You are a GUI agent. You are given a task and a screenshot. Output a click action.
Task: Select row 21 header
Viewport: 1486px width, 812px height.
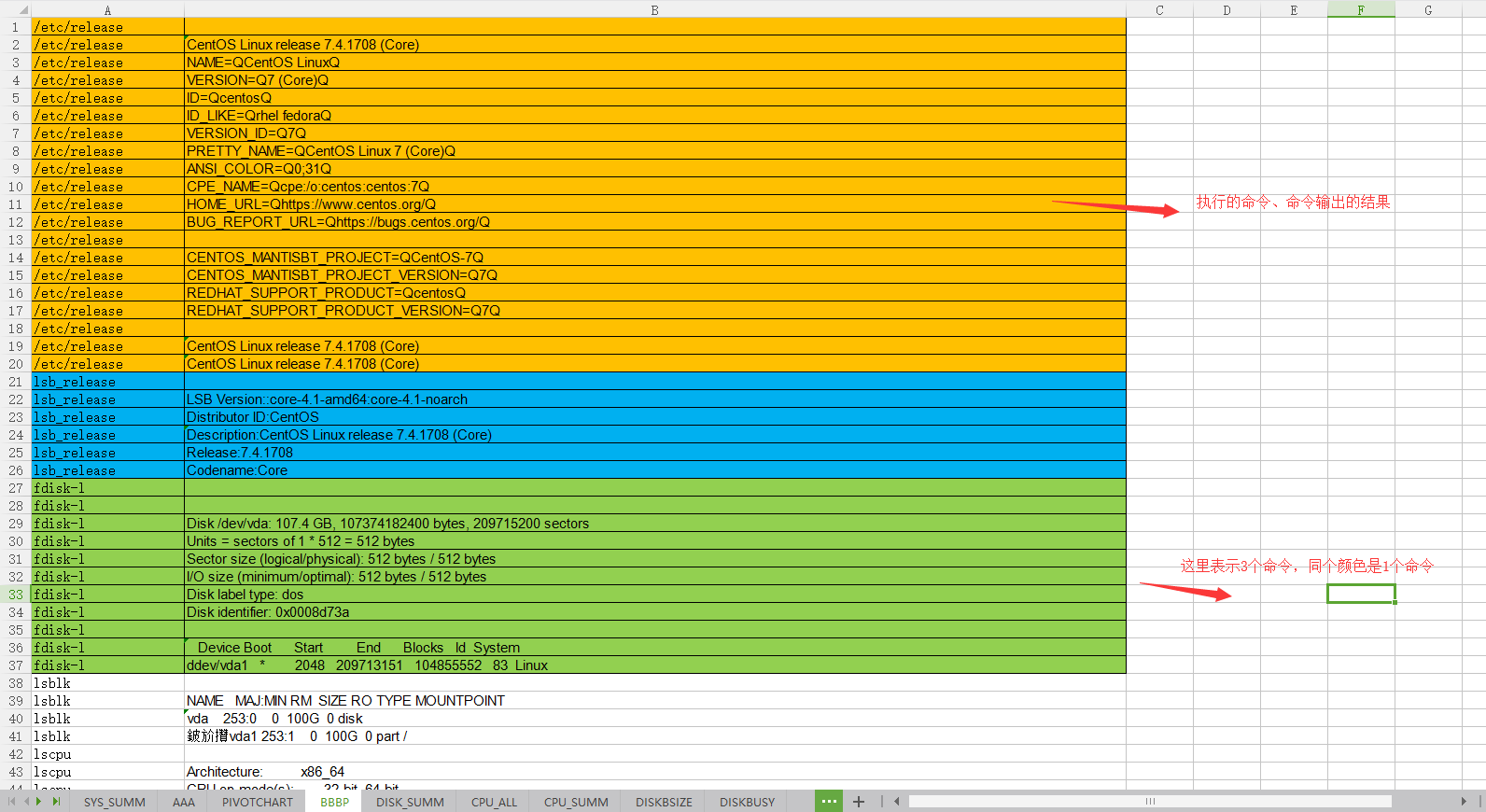coord(15,382)
